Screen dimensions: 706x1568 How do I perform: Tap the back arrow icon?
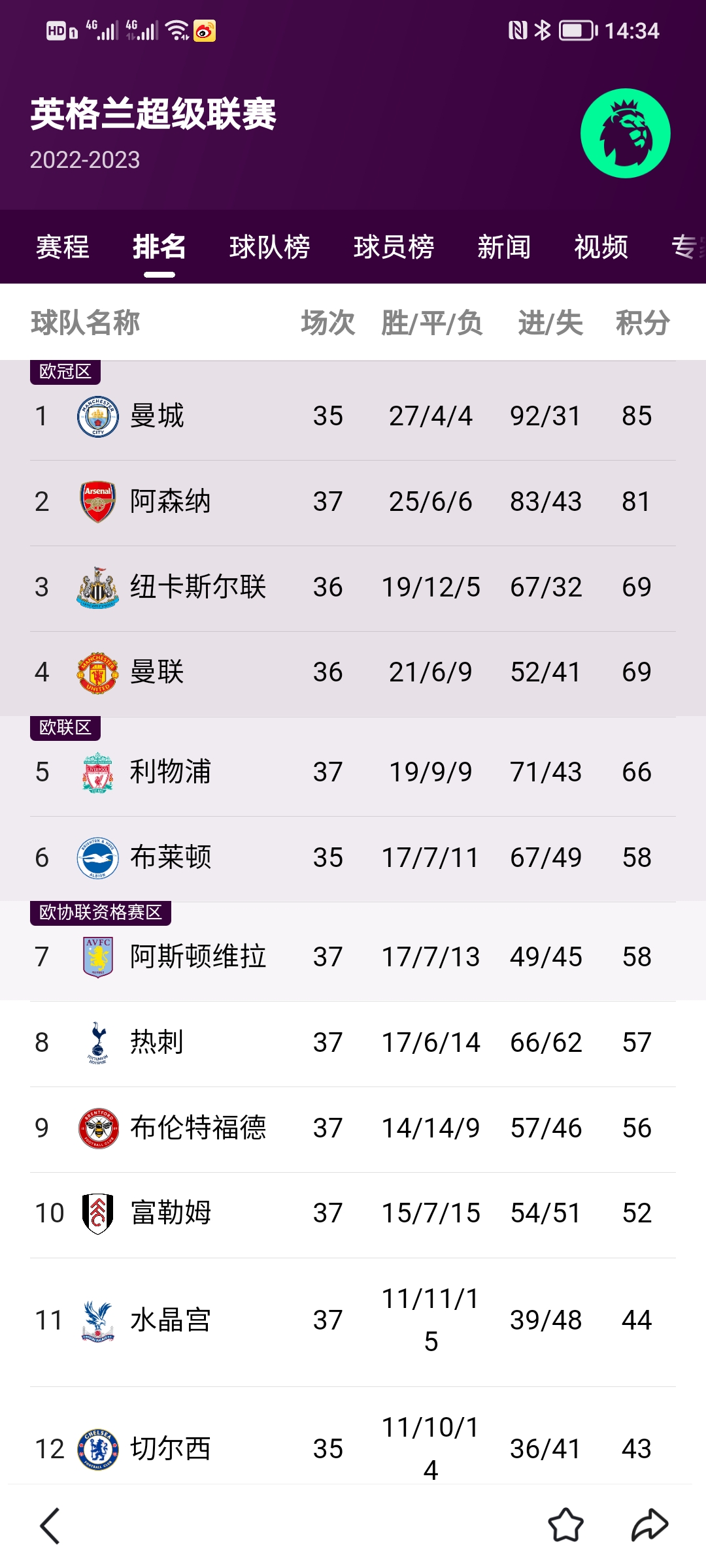click(x=50, y=1526)
